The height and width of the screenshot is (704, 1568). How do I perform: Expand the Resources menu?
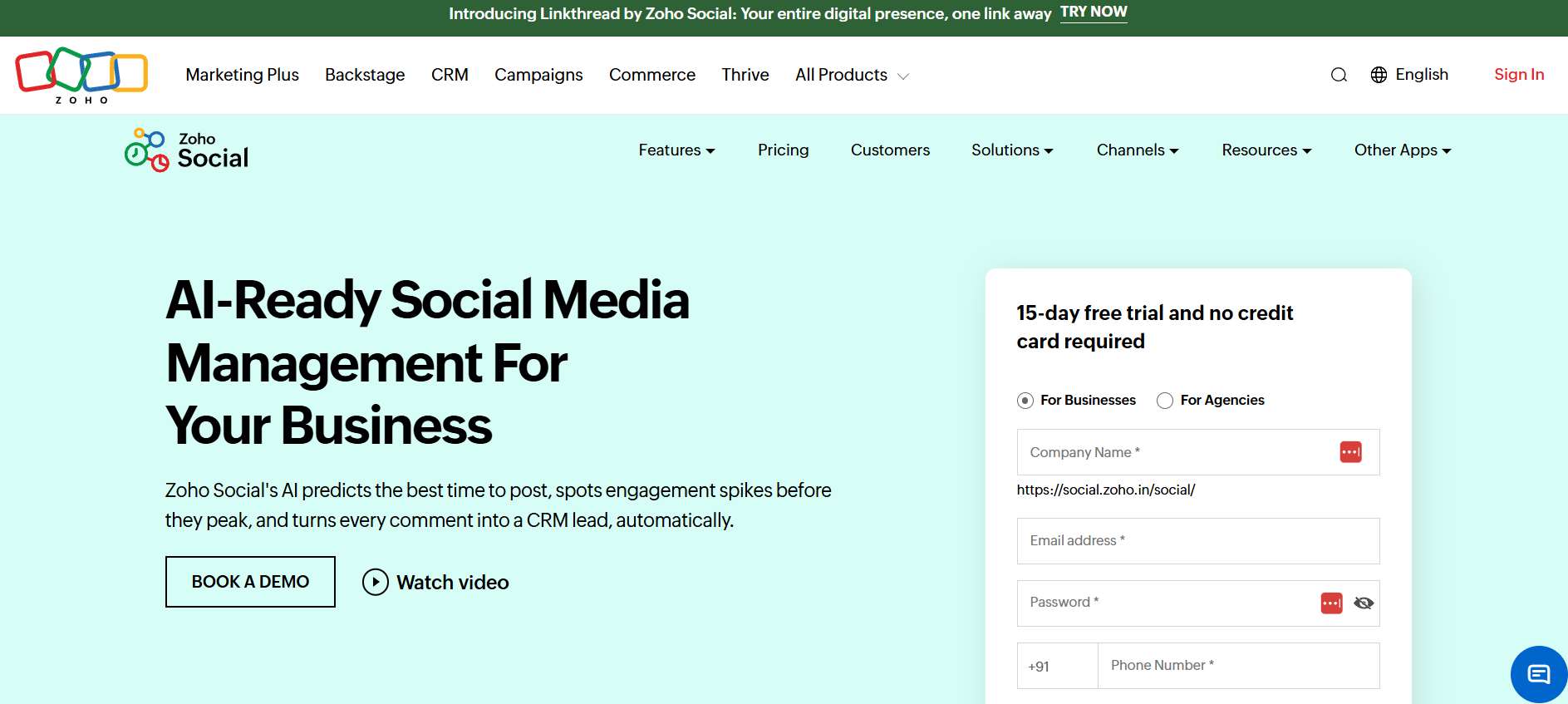(1266, 150)
